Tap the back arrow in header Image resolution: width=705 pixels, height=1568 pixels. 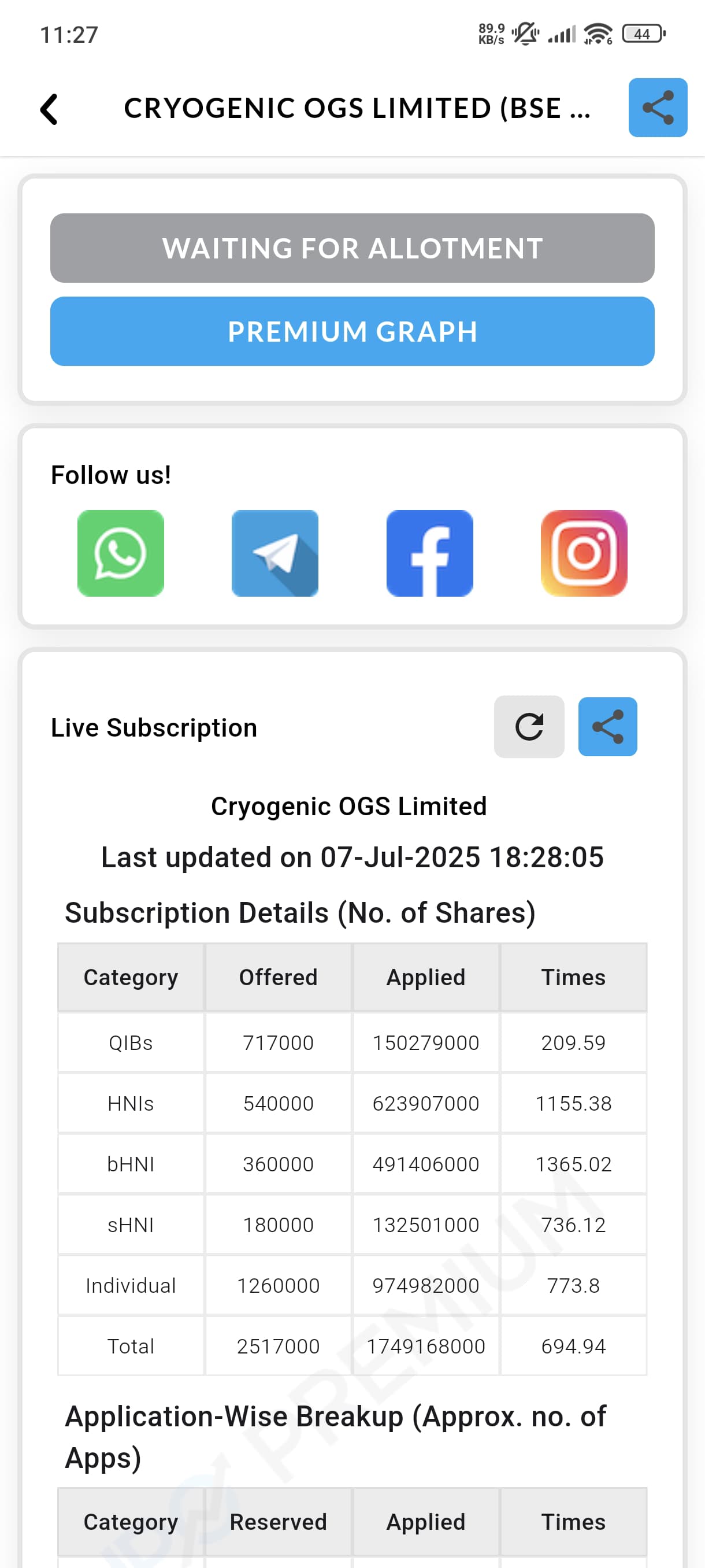[x=49, y=109]
